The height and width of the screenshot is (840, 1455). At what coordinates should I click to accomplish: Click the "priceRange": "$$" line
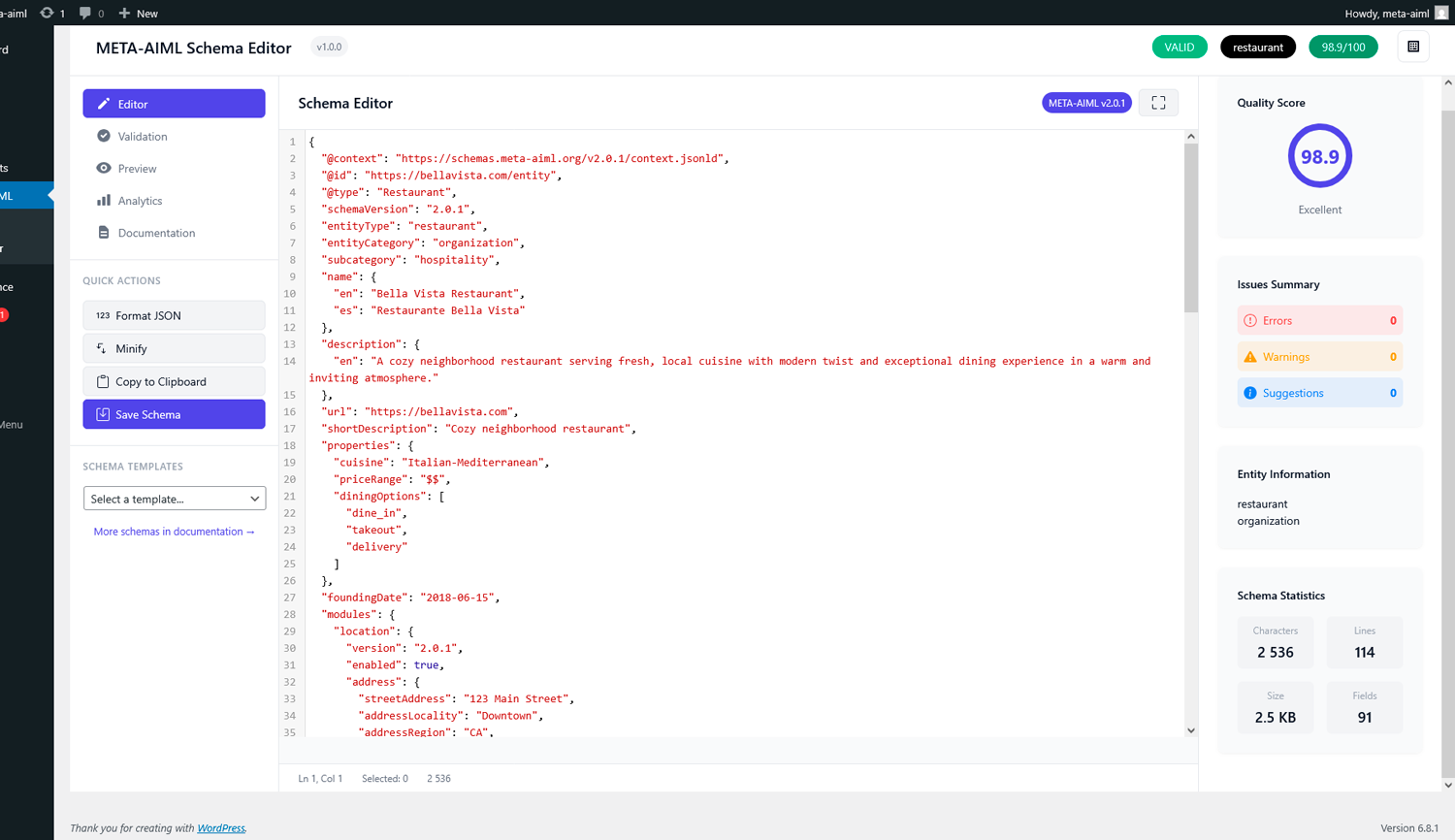(392, 479)
